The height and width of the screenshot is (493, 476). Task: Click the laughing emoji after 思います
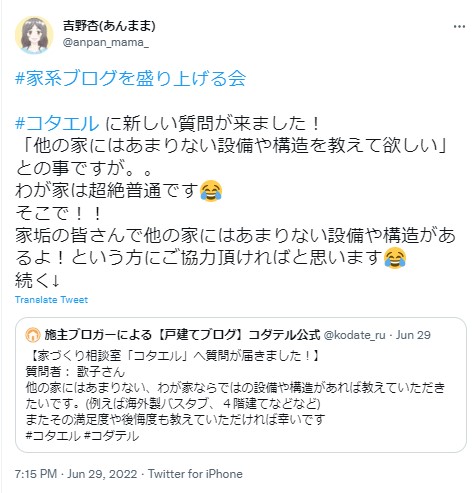point(395,258)
